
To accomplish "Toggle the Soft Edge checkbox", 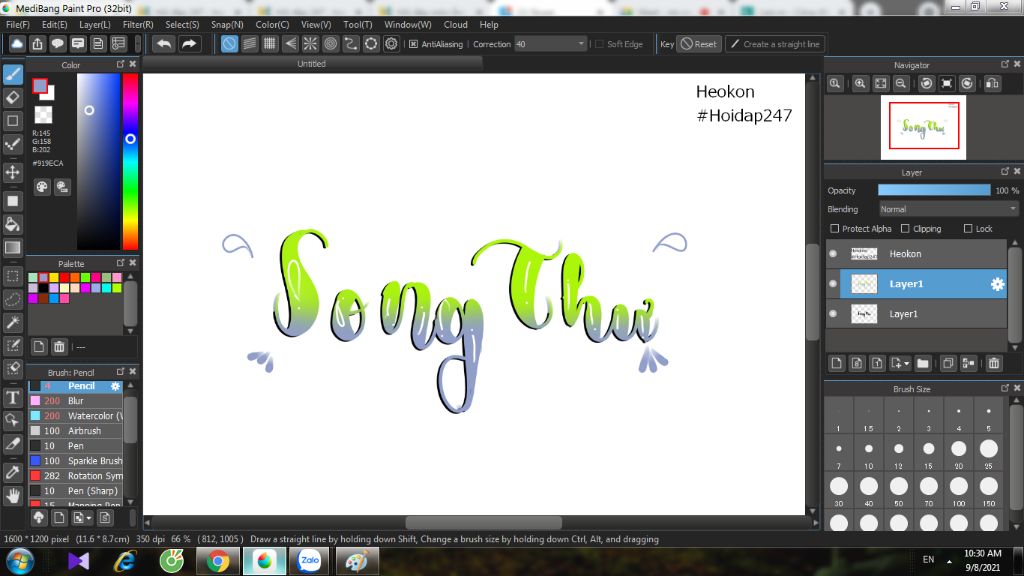I will pos(599,44).
